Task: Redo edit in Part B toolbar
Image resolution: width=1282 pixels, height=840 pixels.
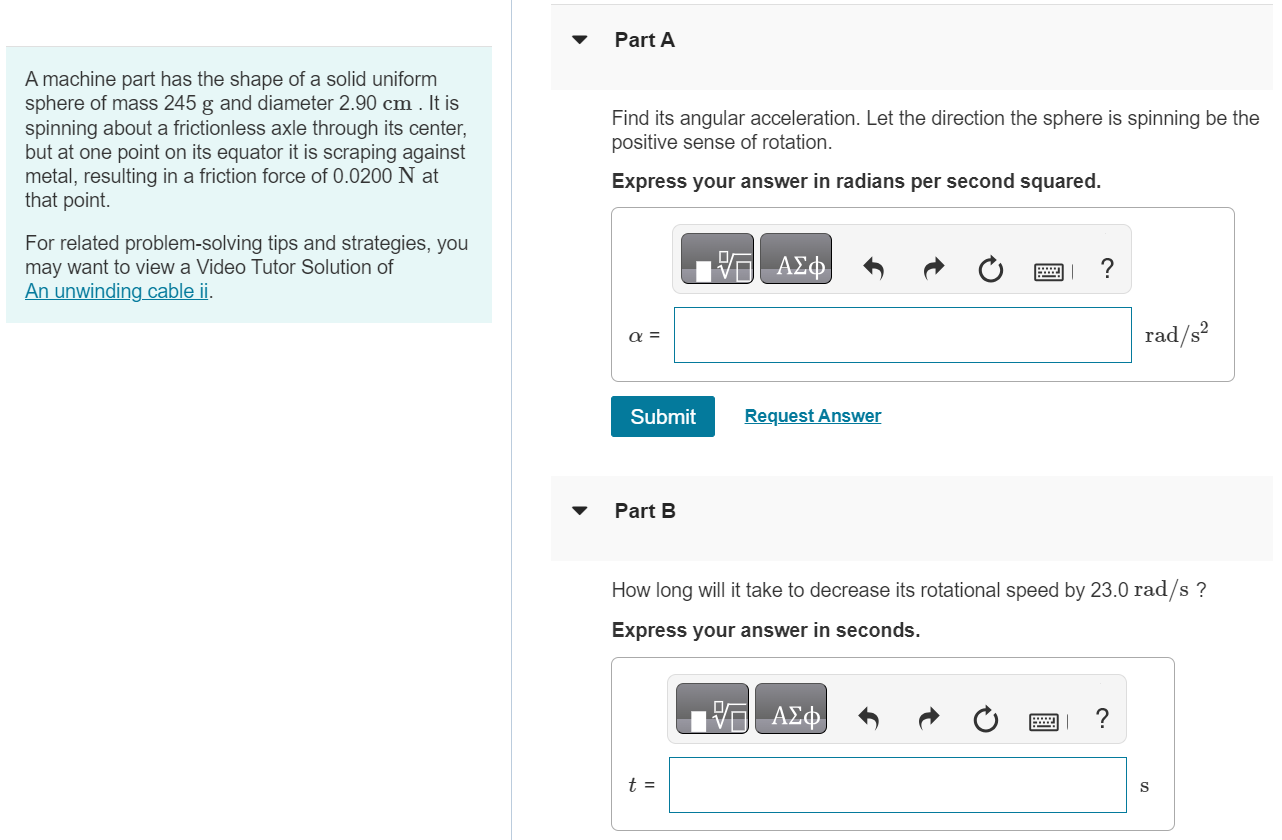Action: (x=928, y=718)
